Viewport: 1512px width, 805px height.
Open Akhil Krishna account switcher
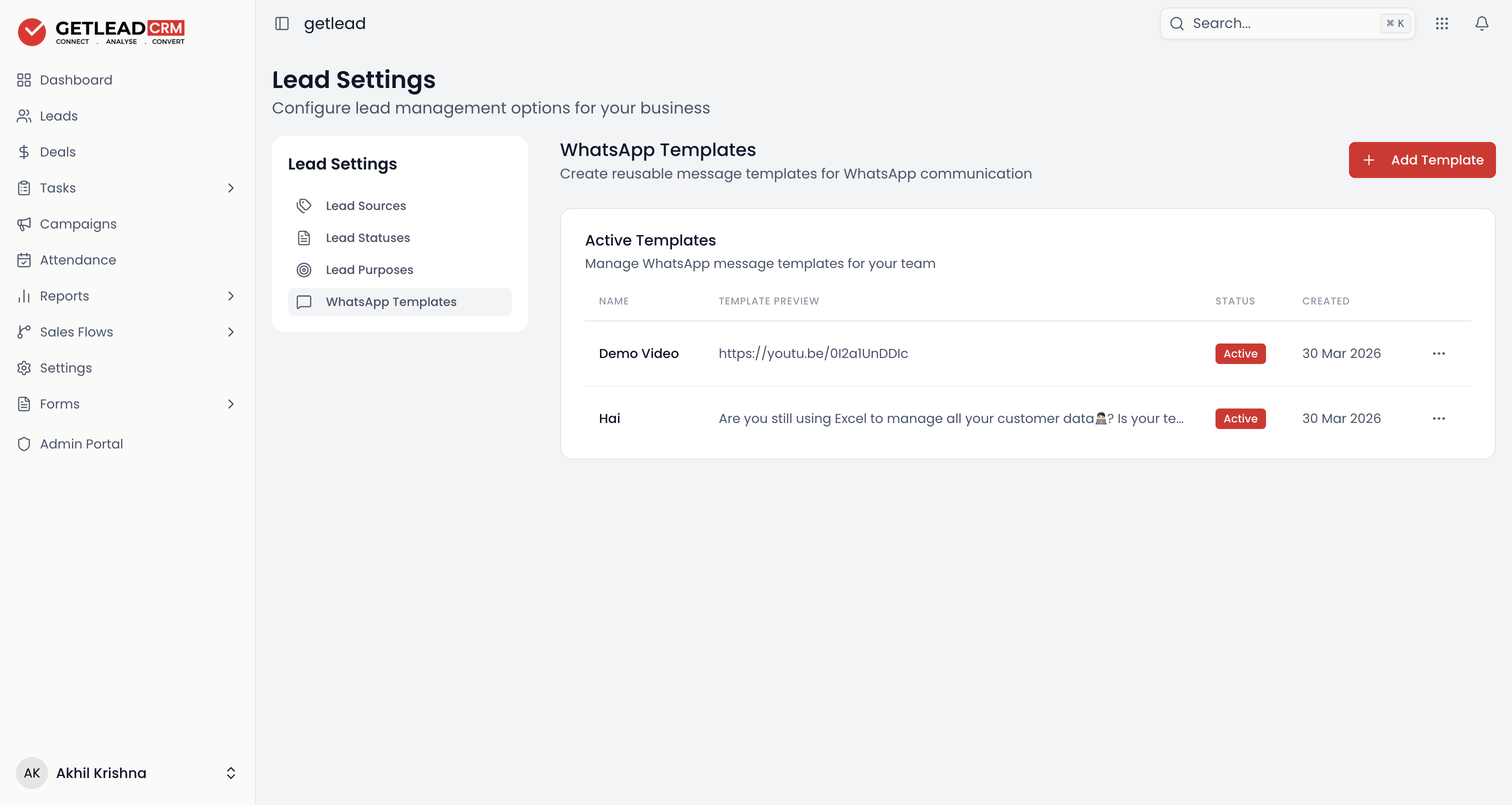127,772
